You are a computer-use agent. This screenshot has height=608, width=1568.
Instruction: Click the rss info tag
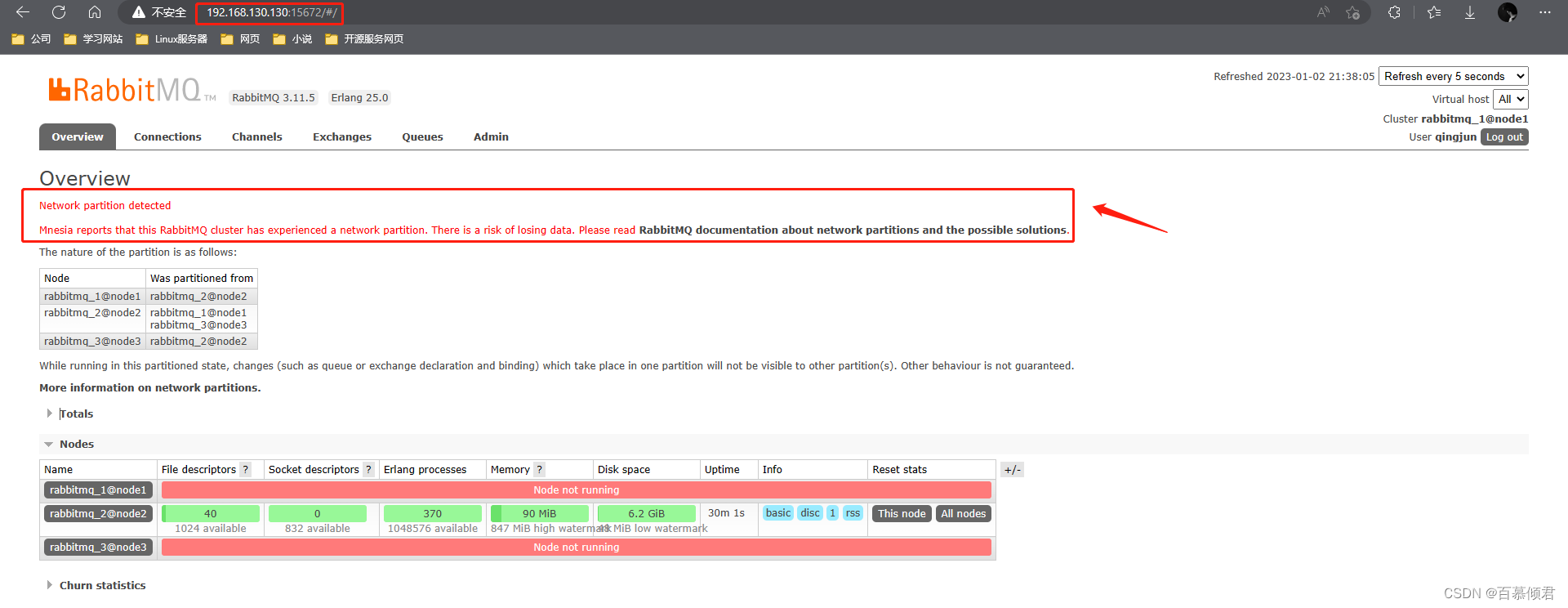tap(853, 512)
